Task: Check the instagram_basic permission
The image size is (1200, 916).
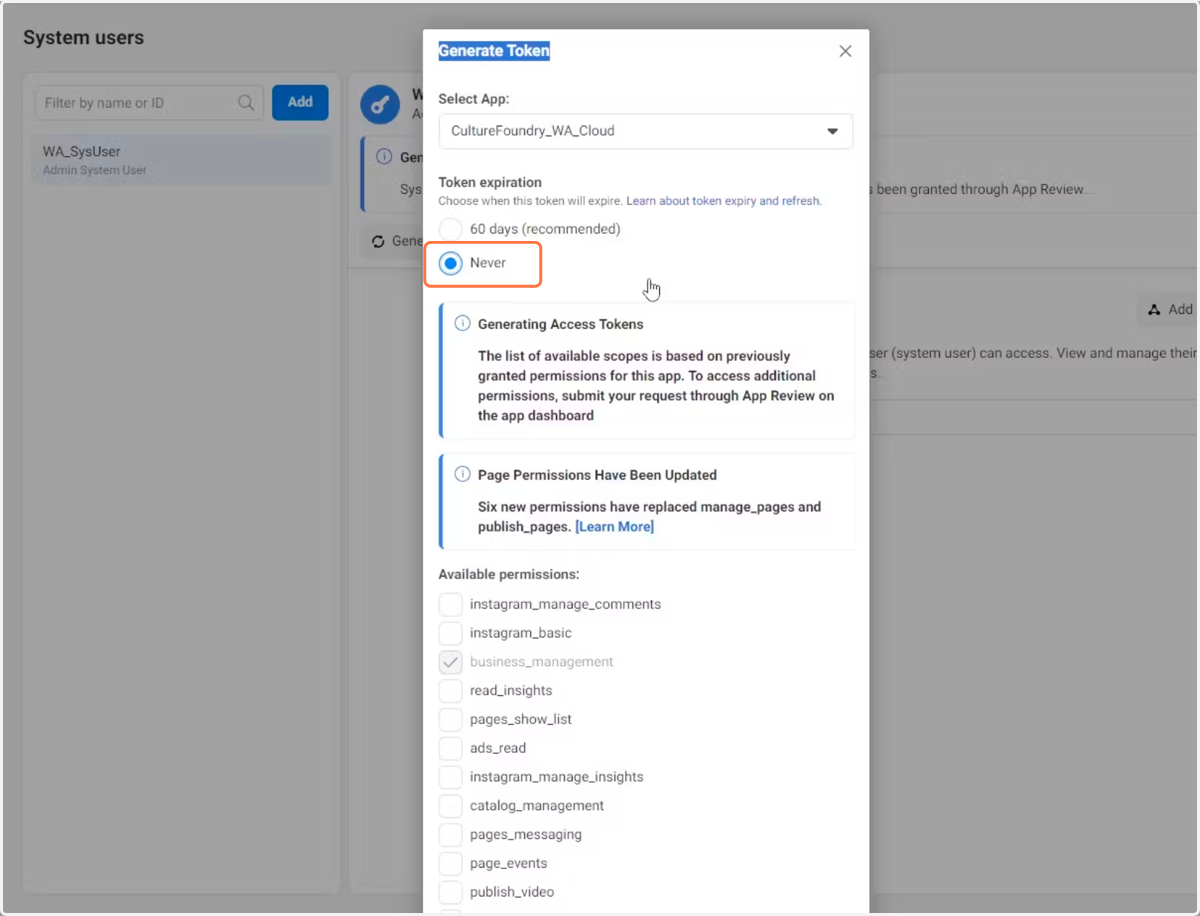Action: pos(451,633)
